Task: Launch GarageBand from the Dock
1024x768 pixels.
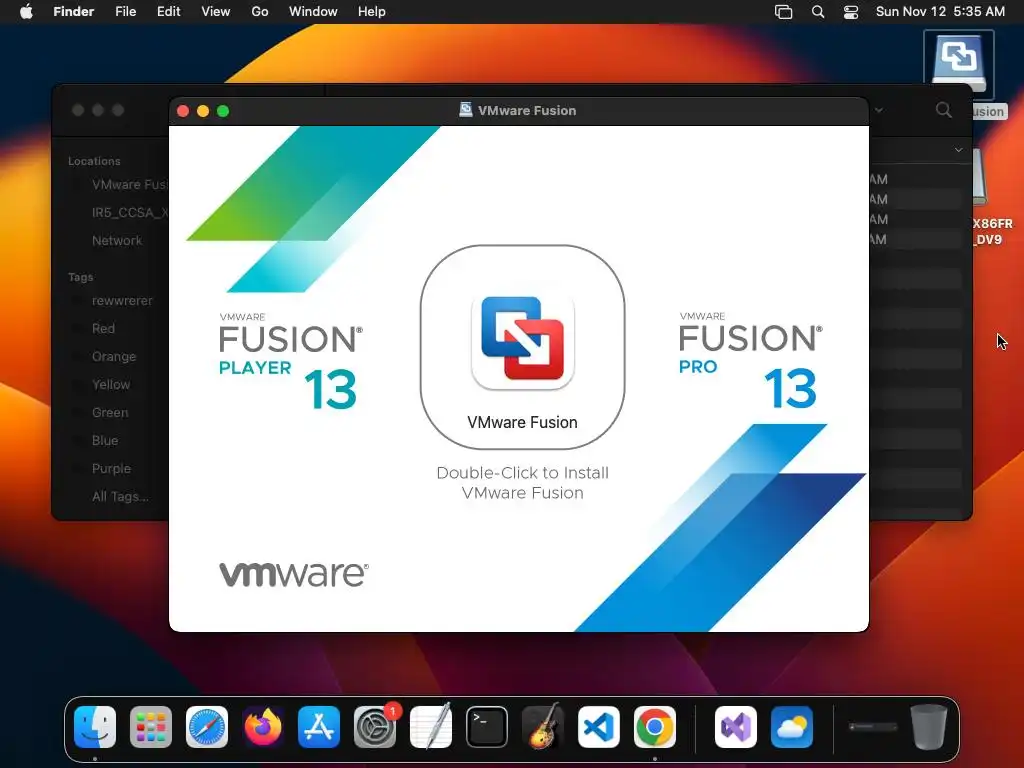Action: click(x=543, y=727)
